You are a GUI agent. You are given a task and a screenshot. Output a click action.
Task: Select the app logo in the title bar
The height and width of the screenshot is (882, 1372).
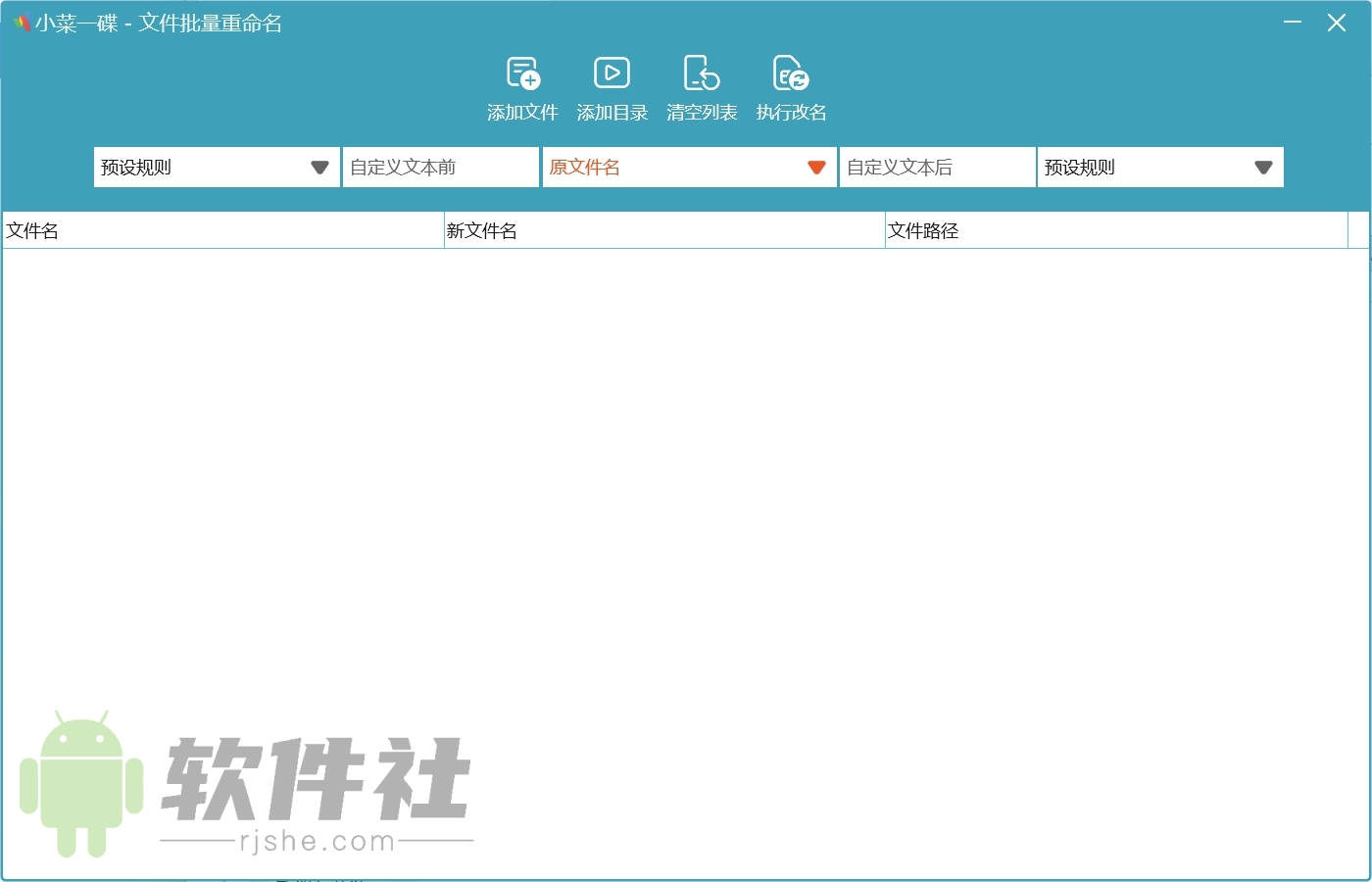tap(21, 22)
